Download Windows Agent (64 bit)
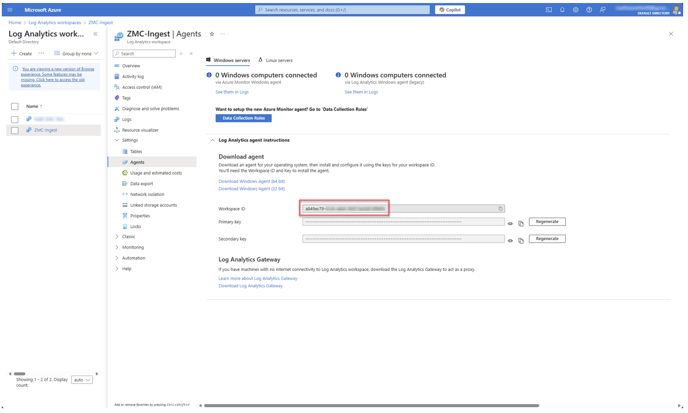 click(251, 181)
